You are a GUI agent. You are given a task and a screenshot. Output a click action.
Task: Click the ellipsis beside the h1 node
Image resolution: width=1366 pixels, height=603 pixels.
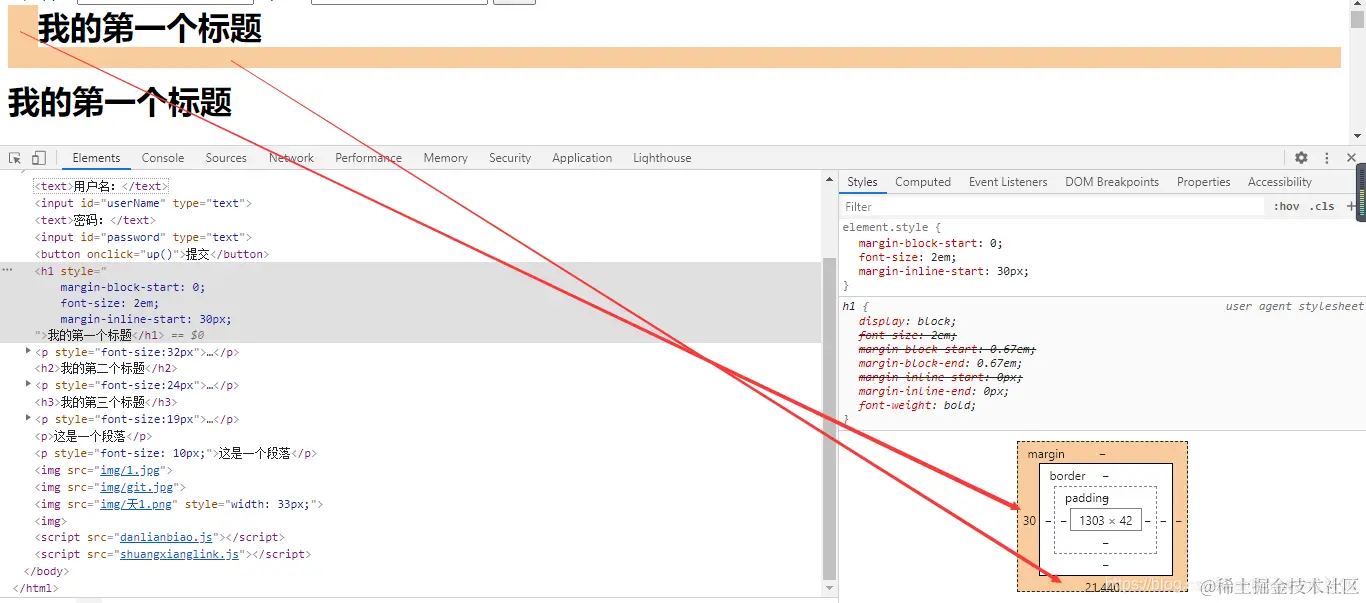tap(8, 270)
